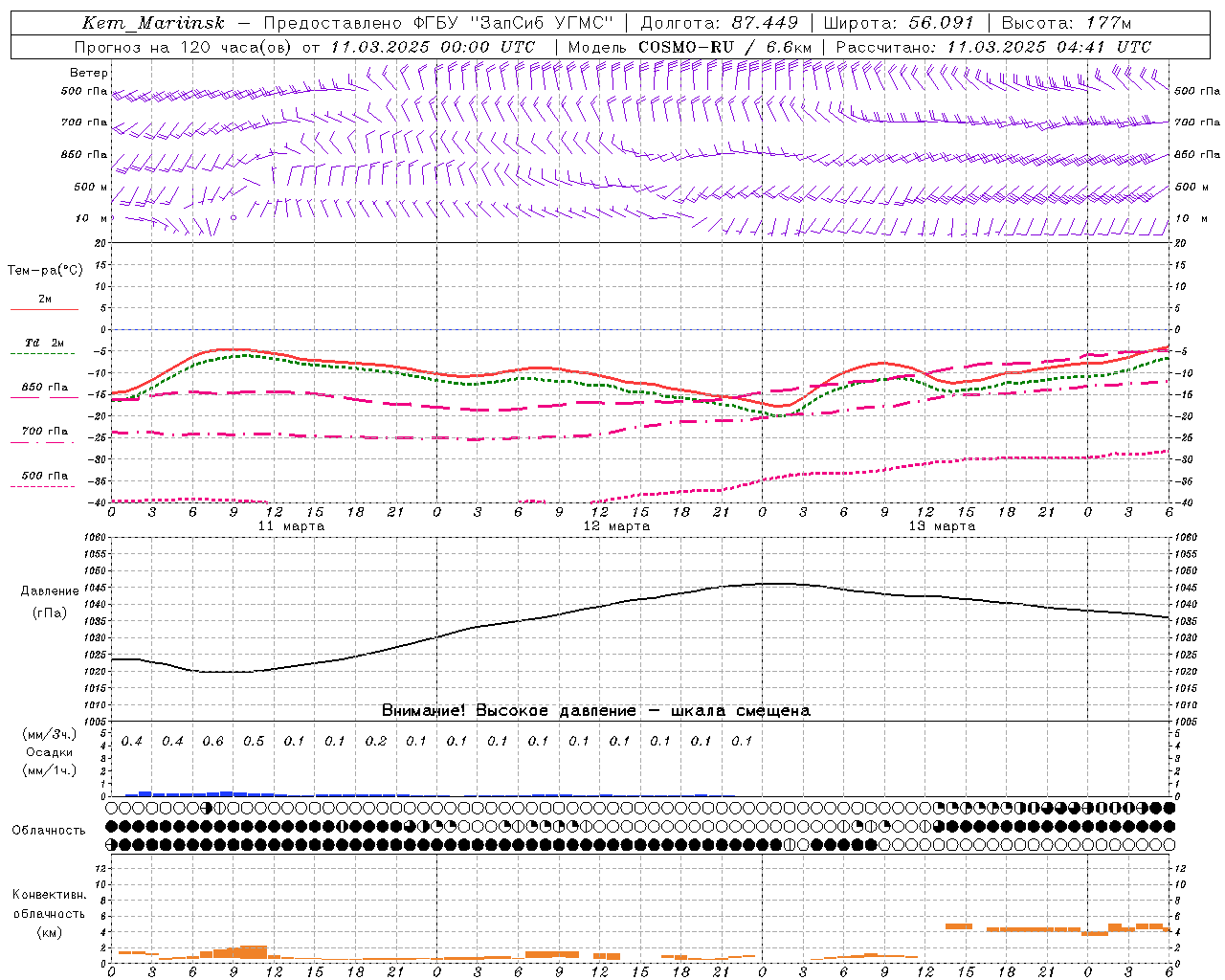Select the 0.2 precipitation value
This screenshot has width=1225, height=980.
point(376,742)
